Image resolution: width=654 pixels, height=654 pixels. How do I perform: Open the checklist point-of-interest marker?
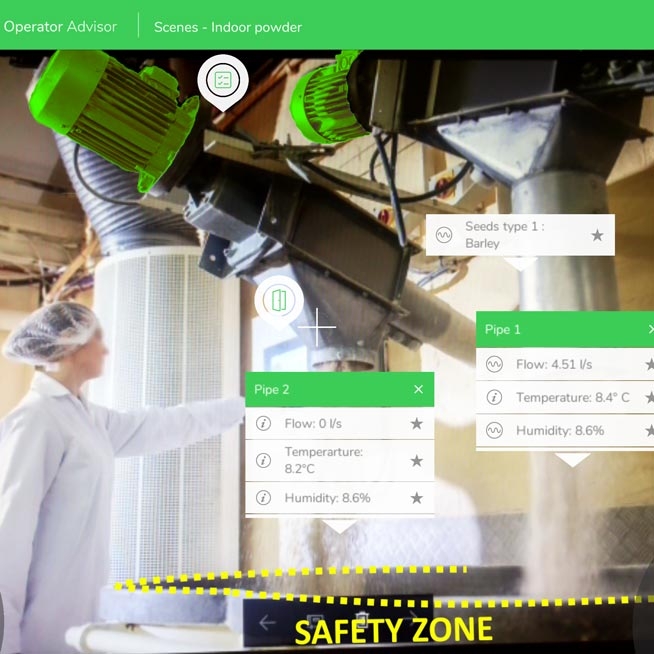(222, 79)
